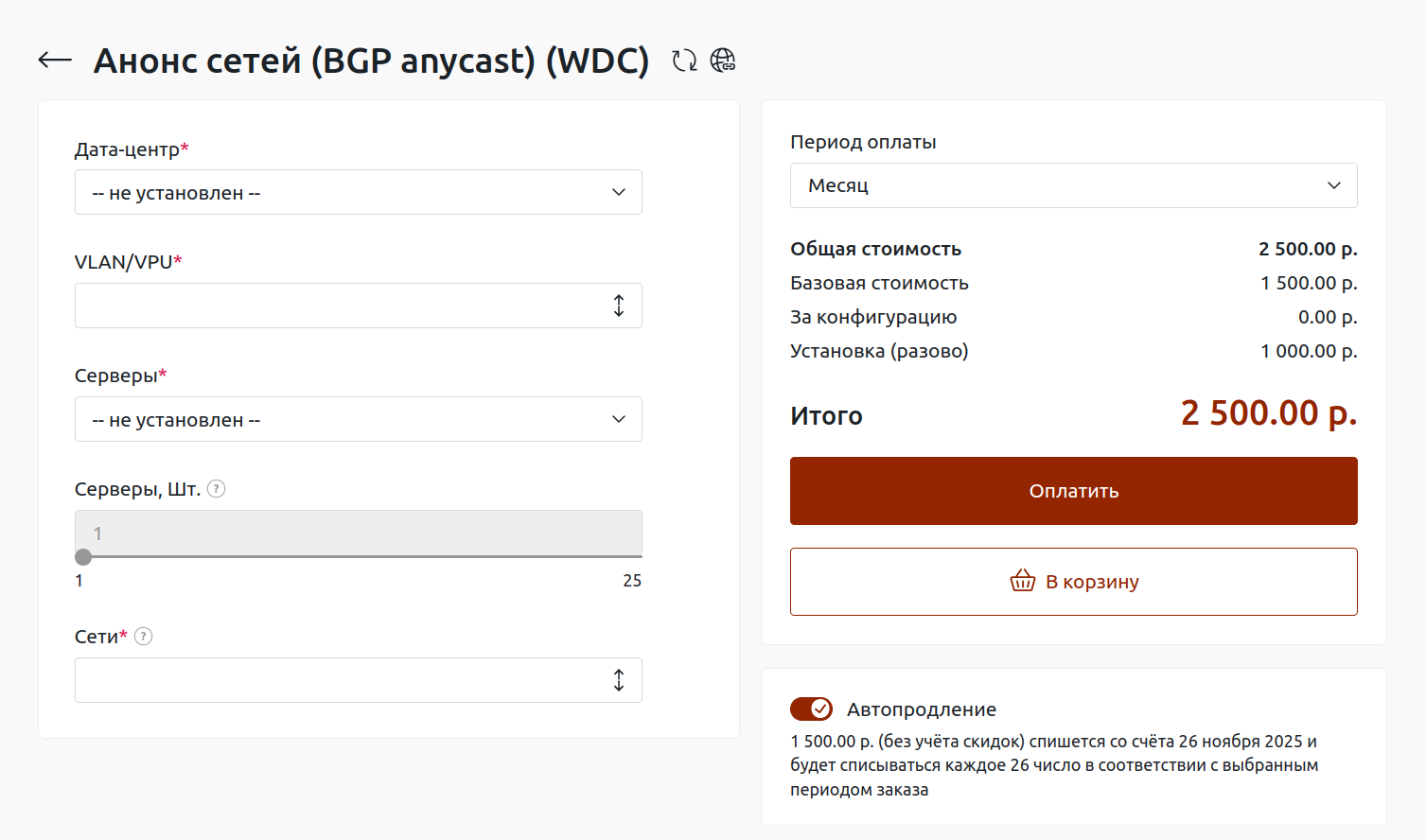1426x840 pixels.
Task: Click the Серверы, Шт. number input
Action: tap(358, 533)
